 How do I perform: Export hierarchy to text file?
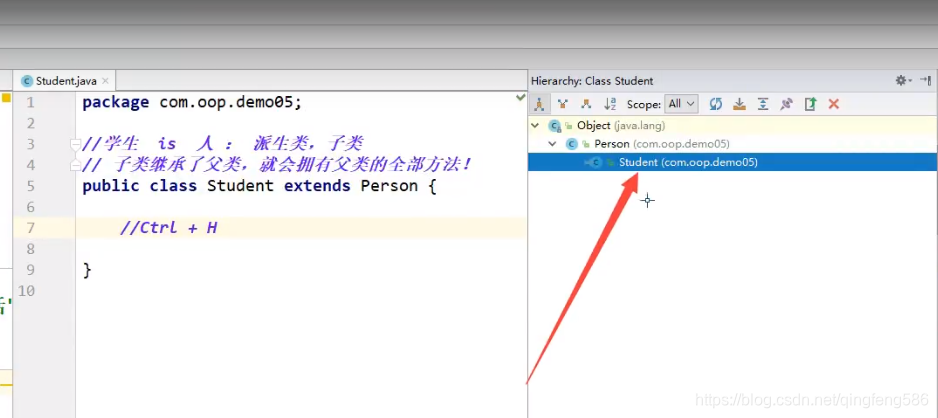click(810, 104)
